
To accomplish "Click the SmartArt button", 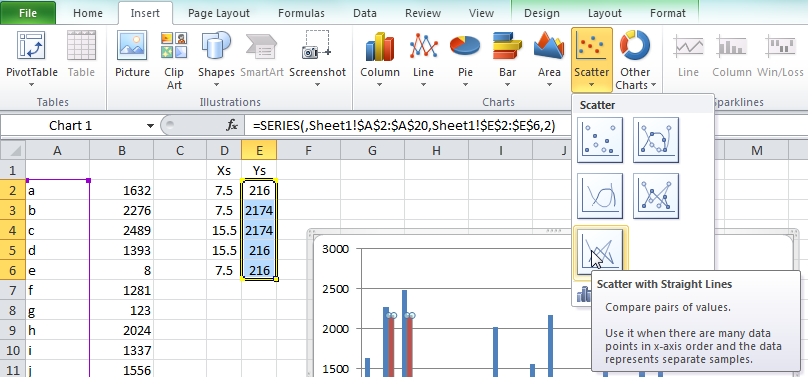I will pyautogui.click(x=262, y=54).
